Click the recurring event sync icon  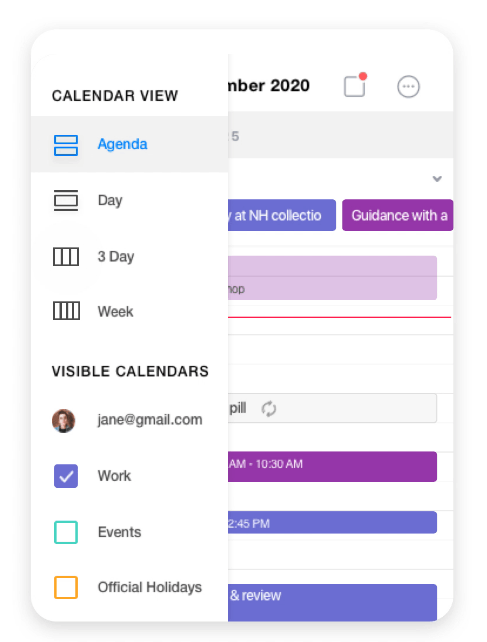(269, 409)
